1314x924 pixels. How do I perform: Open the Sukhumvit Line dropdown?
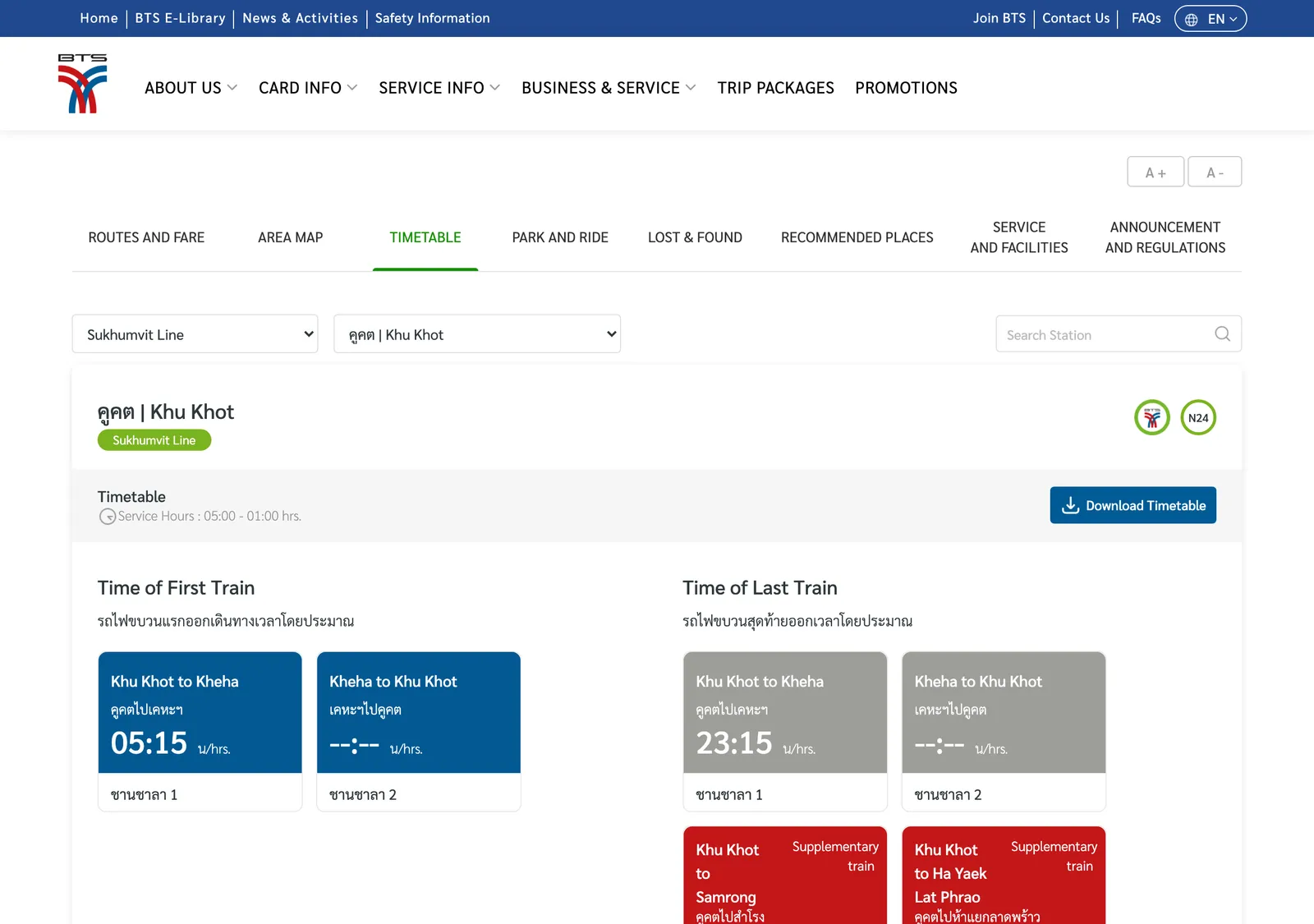tap(195, 334)
